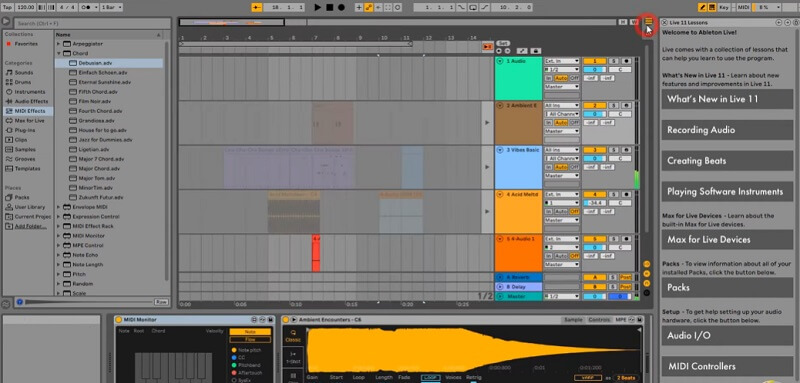Expand the Pitch folder
This screenshot has width=800, height=383.
59,274
